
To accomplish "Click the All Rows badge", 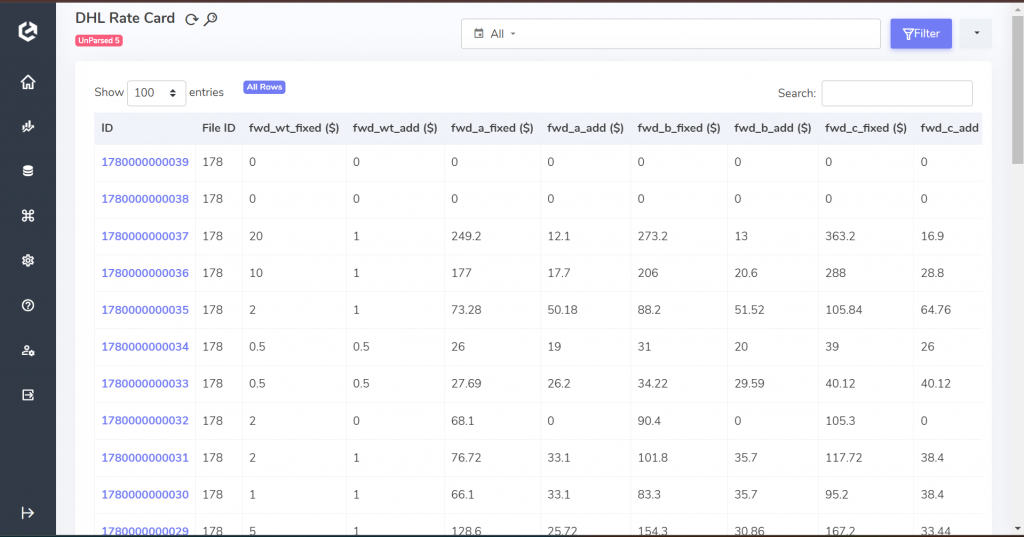I will coord(264,87).
